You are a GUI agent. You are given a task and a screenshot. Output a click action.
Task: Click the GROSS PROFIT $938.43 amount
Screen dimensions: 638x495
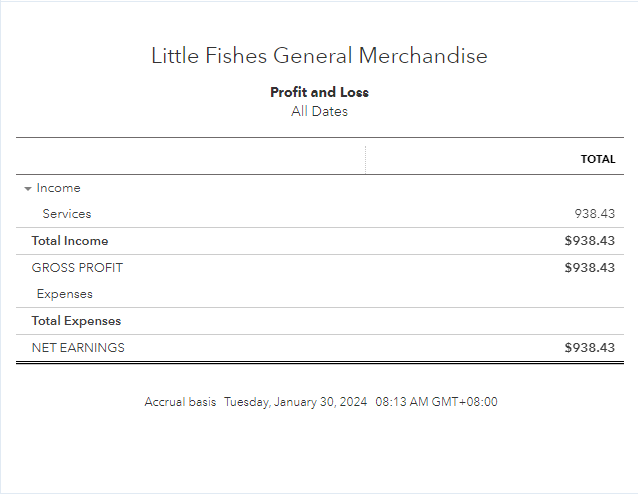click(589, 268)
